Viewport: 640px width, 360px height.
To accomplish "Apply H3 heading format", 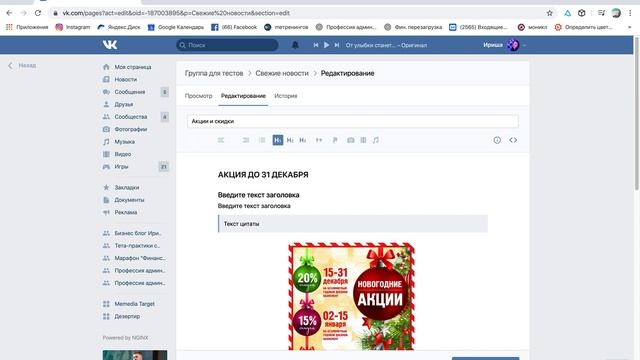I will point(302,140).
